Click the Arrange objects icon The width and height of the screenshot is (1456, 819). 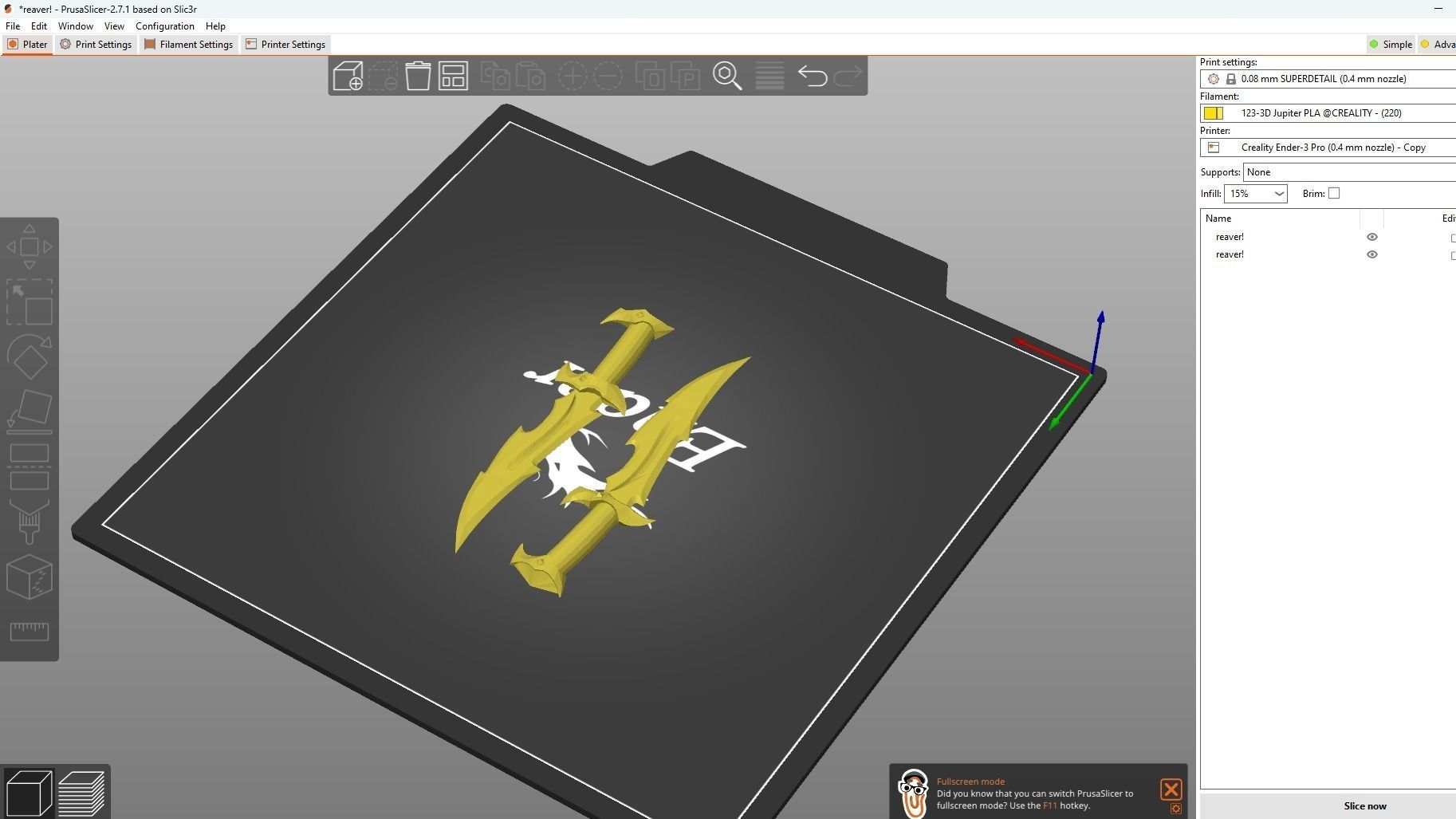coord(453,76)
